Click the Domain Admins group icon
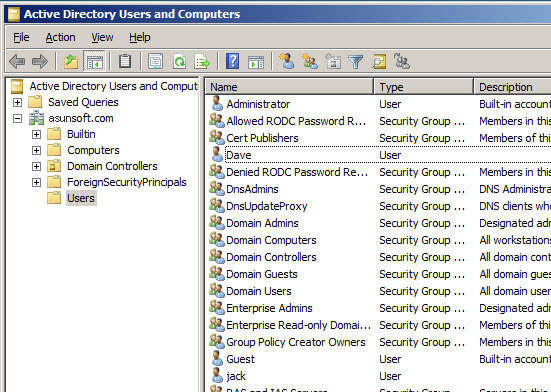This screenshot has height=392, width=551. 217,222
